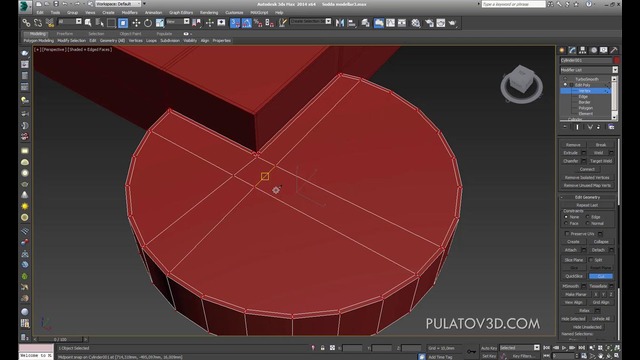Viewport: 640px width, 360px height.
Task: Activate the Select and Scale tool
Action: point(160,23)
